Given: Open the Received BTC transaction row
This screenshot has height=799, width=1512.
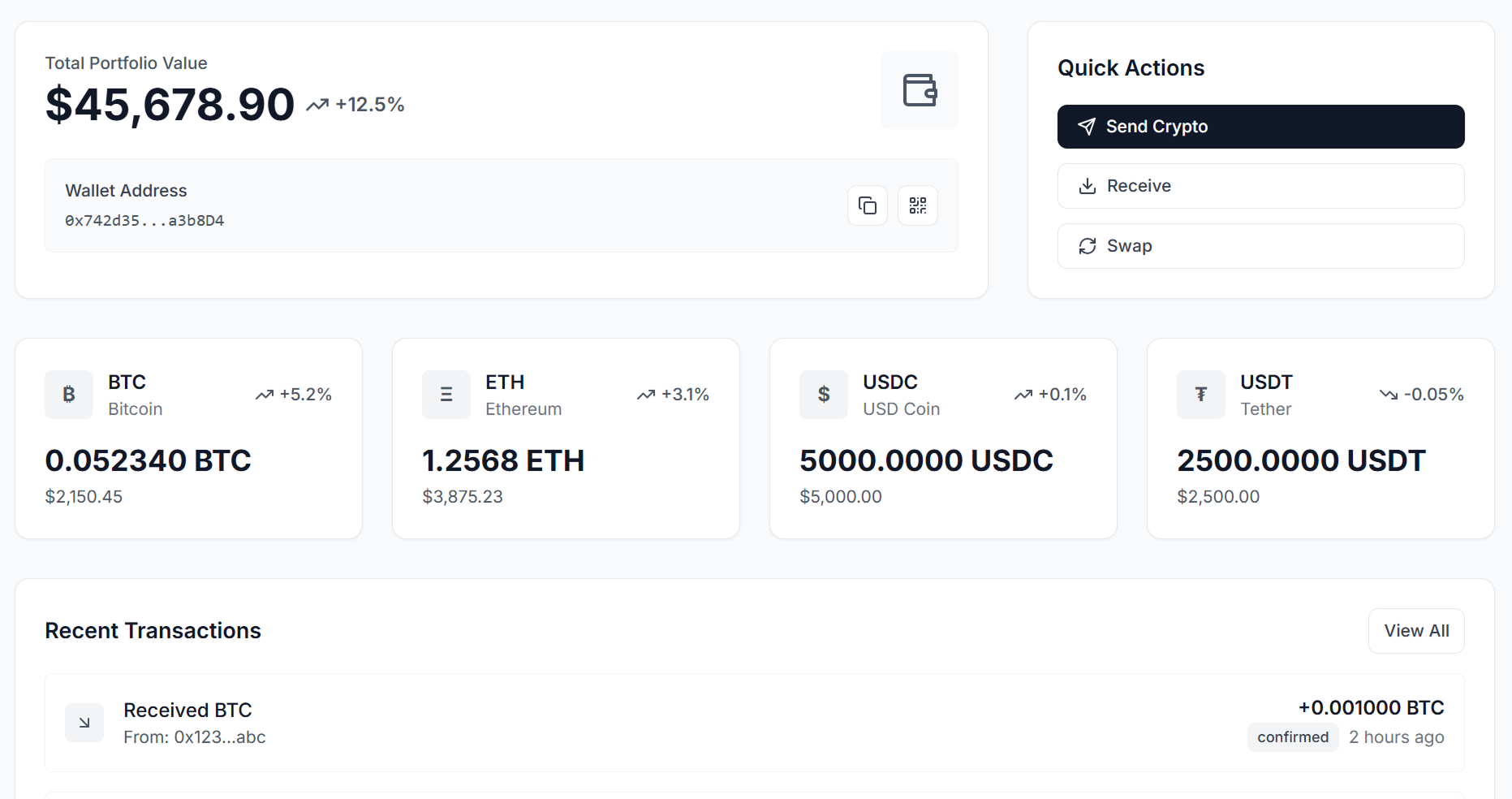Looking at the screenshot, I should (x=755, y=723).
